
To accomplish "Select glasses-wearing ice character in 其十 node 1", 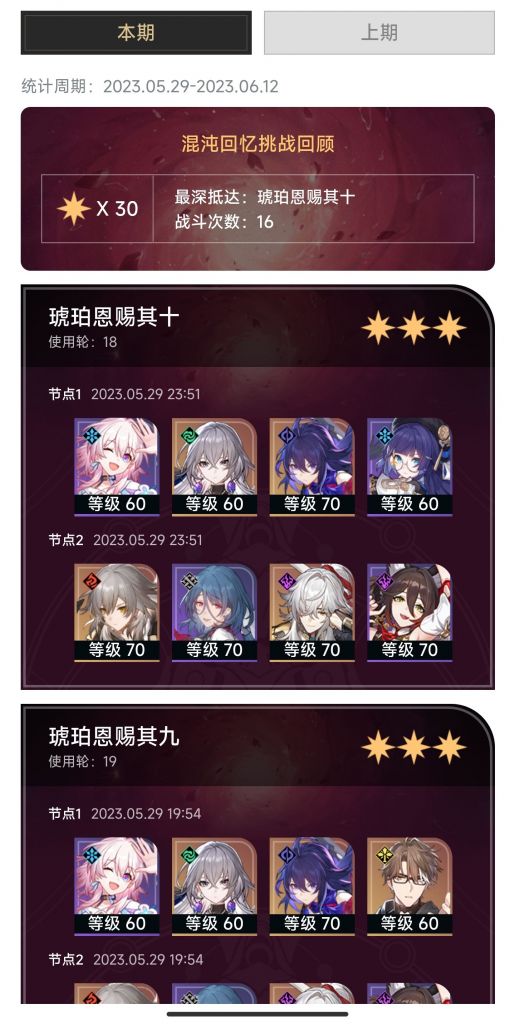I will (x=409, y=467).
